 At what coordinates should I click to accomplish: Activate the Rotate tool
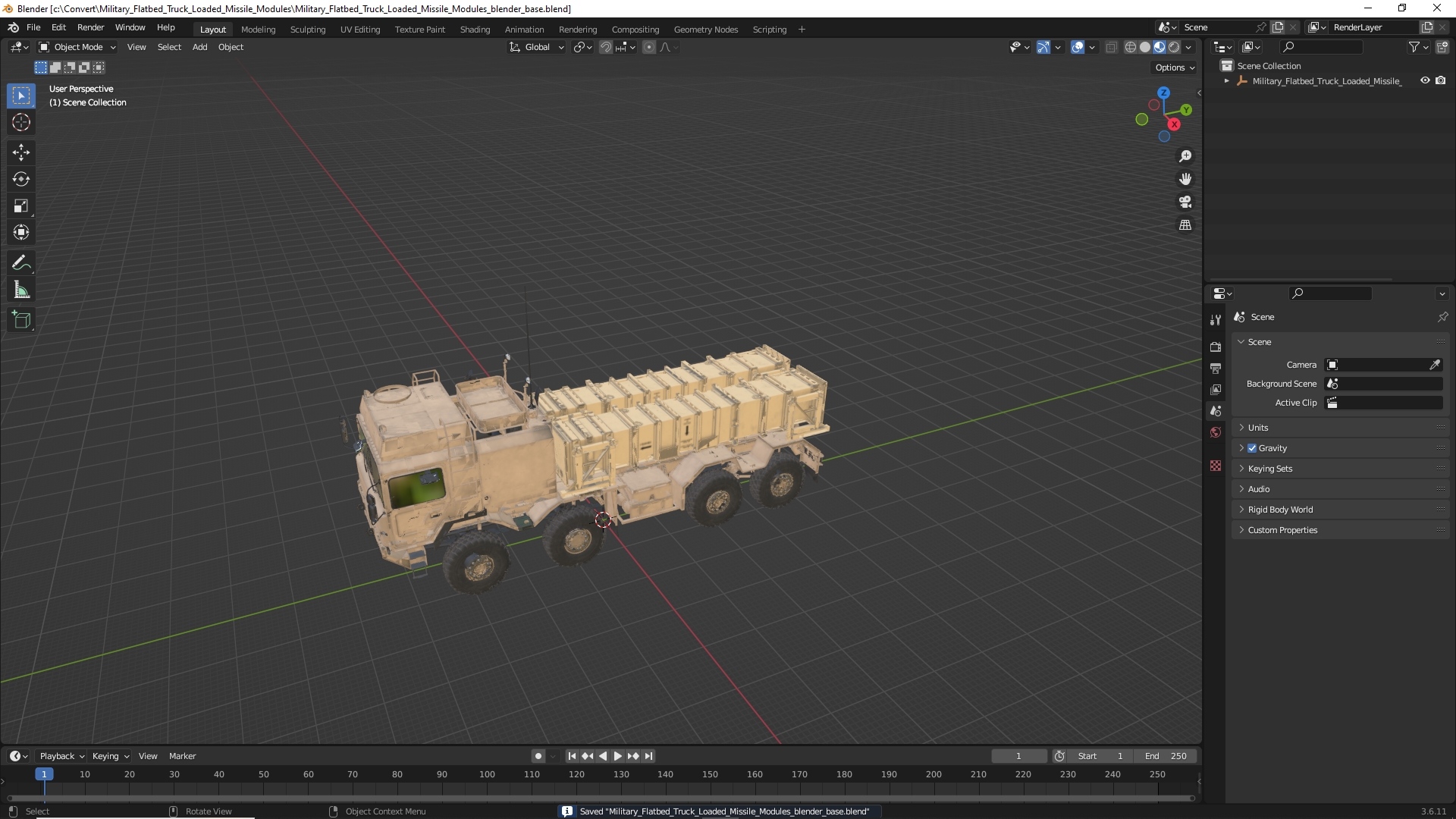tap(21, 179)
